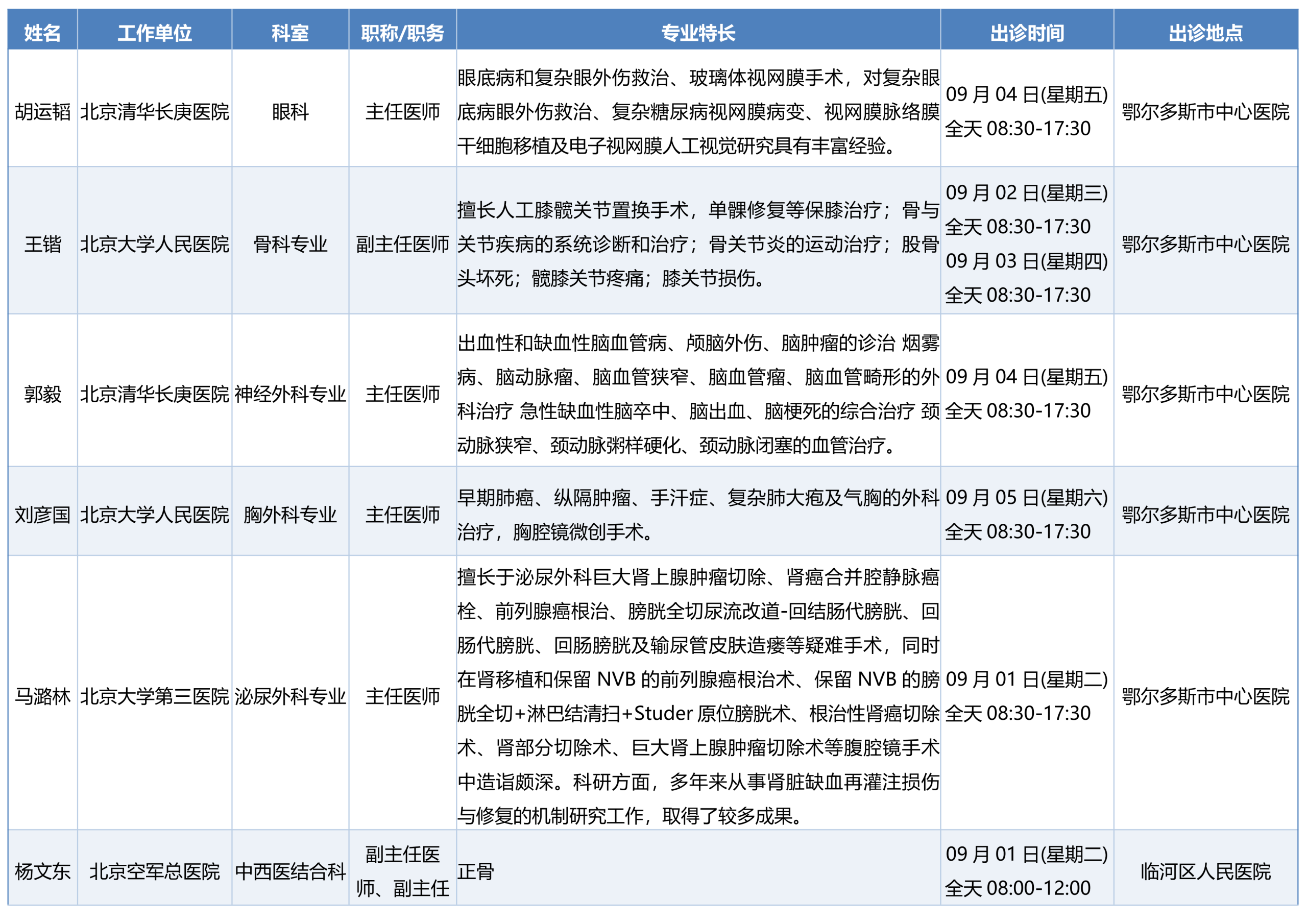Click the date 09月05日(星期六)

[1027, 498]
